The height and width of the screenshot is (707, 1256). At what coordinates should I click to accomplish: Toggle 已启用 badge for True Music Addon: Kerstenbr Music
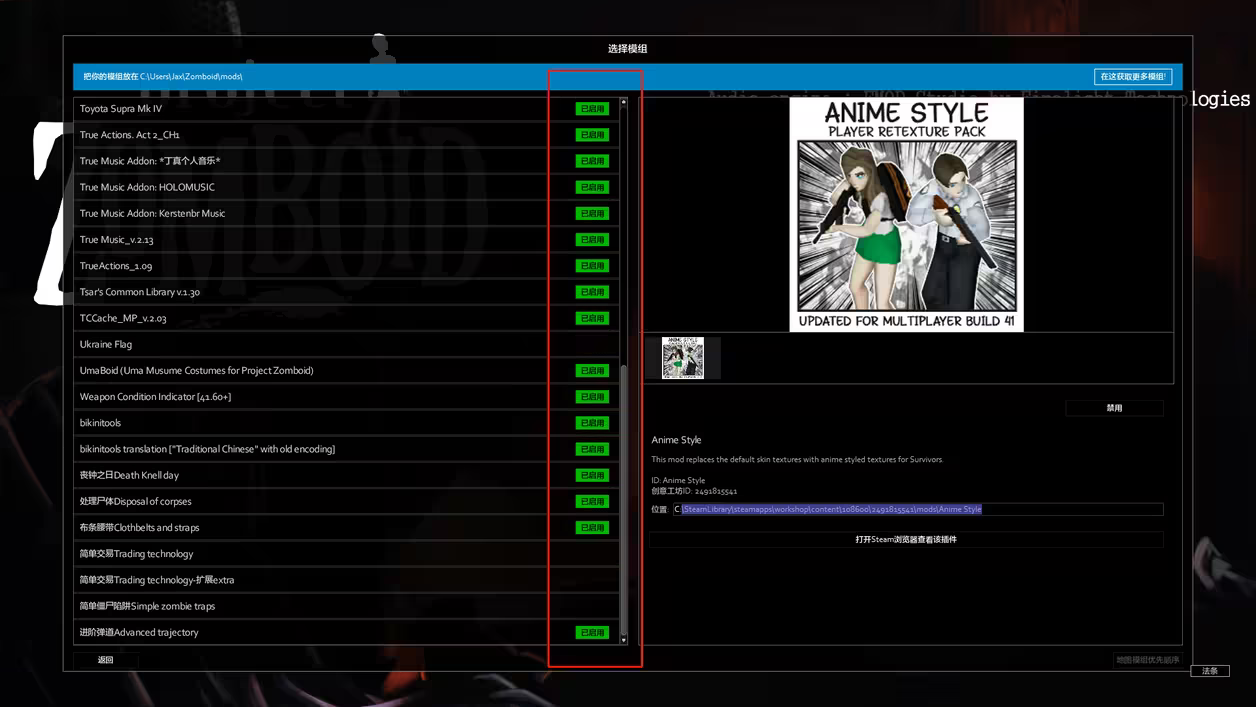point(592,213)
